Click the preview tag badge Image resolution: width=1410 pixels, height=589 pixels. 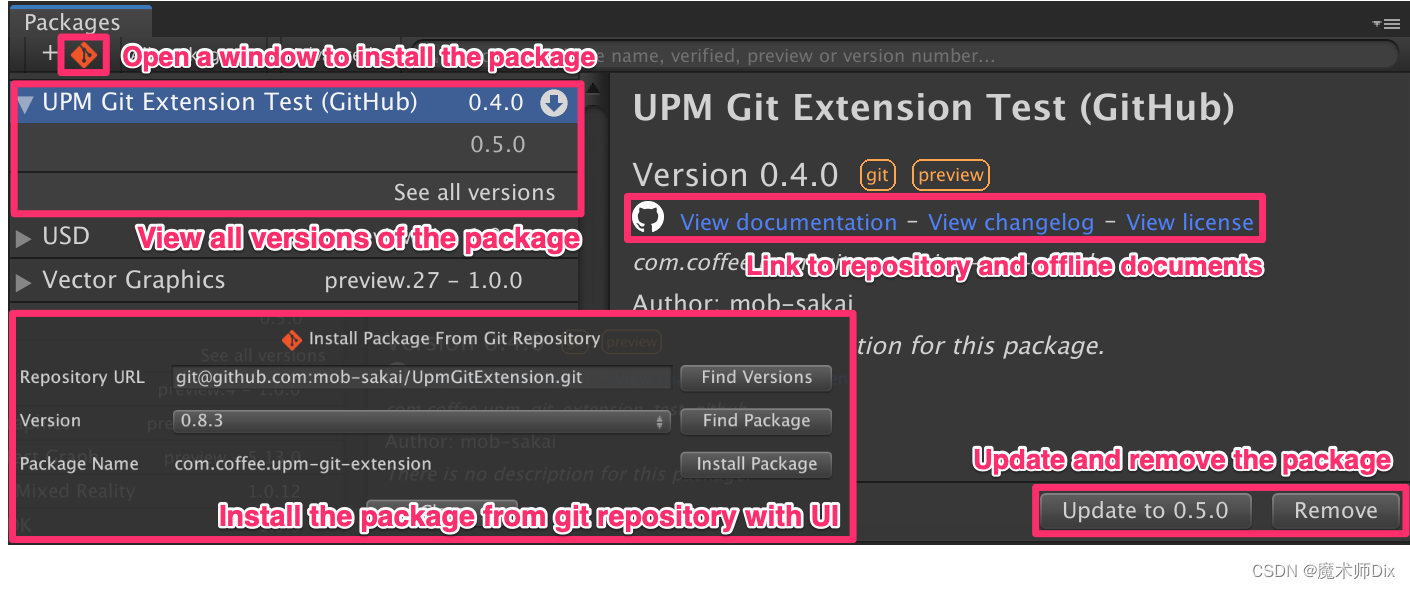951,175
